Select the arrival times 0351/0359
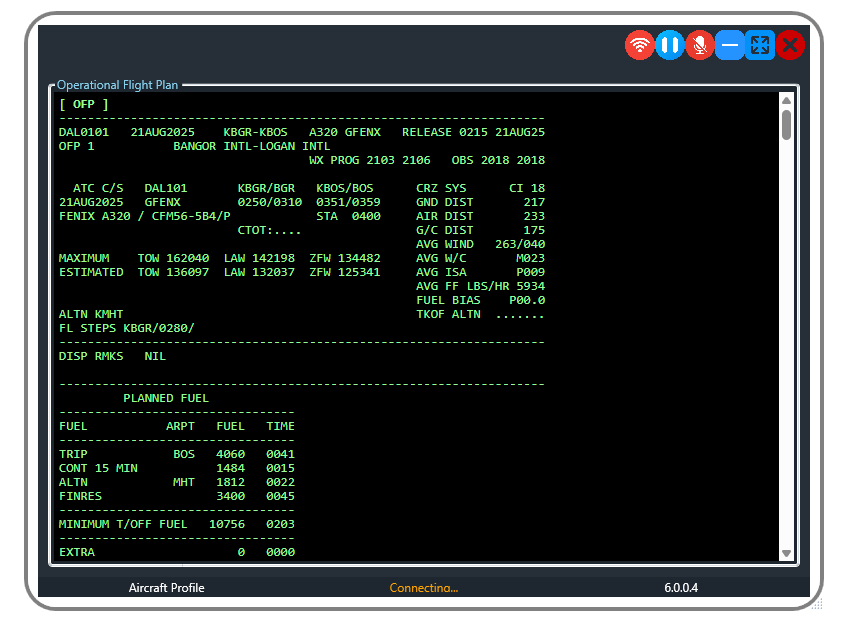842x617 pixels. pyautogui.click(x=348, y=202)
